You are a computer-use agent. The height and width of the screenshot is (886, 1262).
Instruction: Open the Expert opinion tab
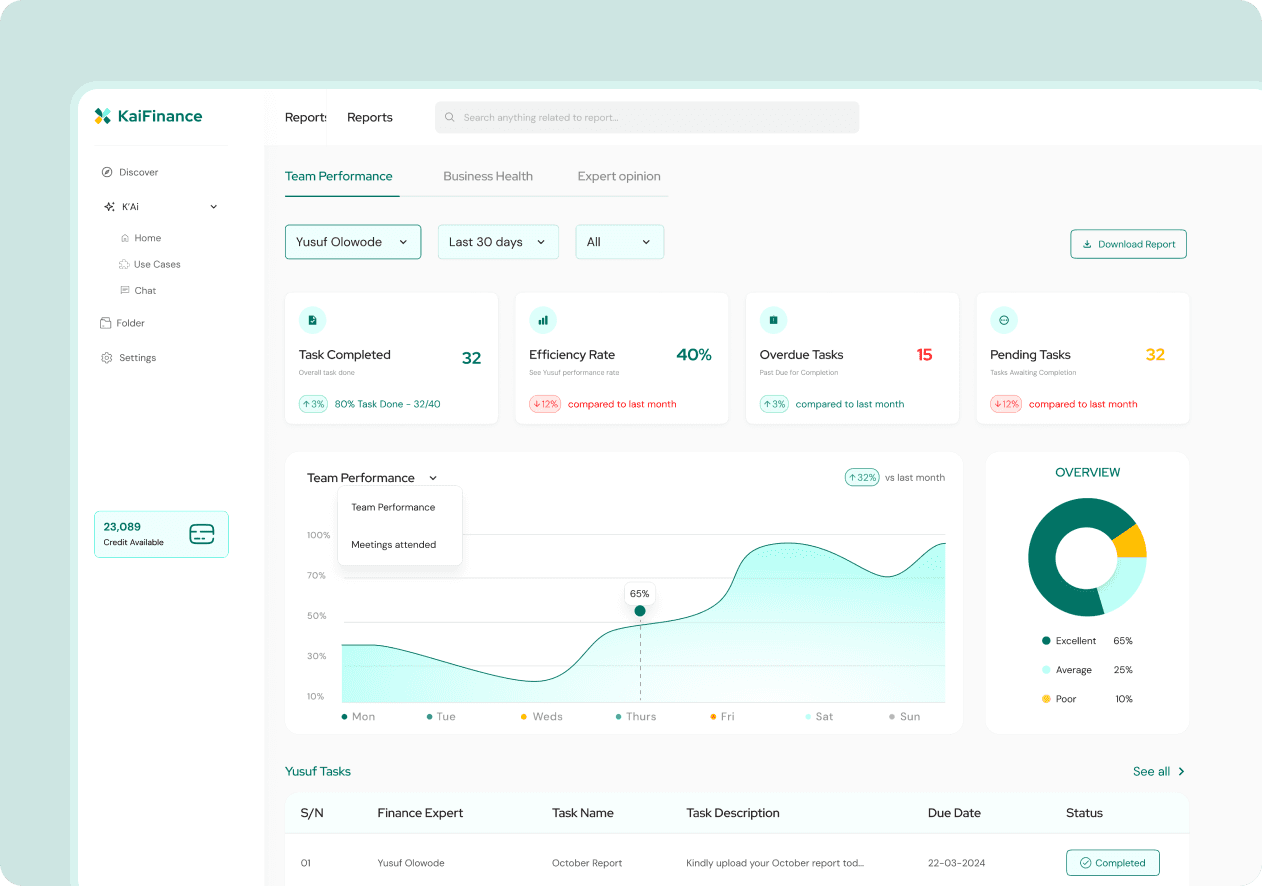[x=619, y=176]
